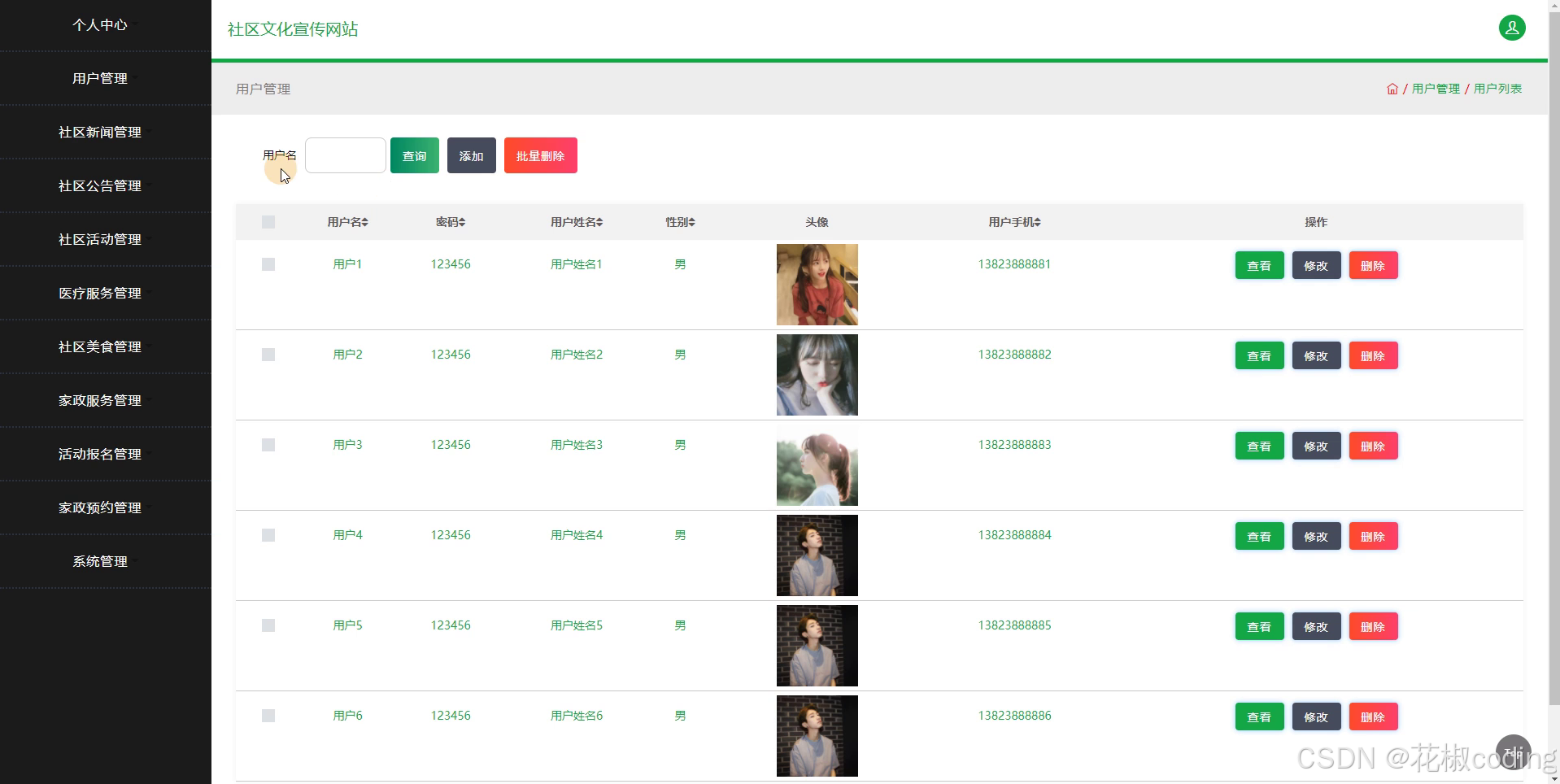
Task: Click phone number 13823888883
Action: [x=1014, y=445]
